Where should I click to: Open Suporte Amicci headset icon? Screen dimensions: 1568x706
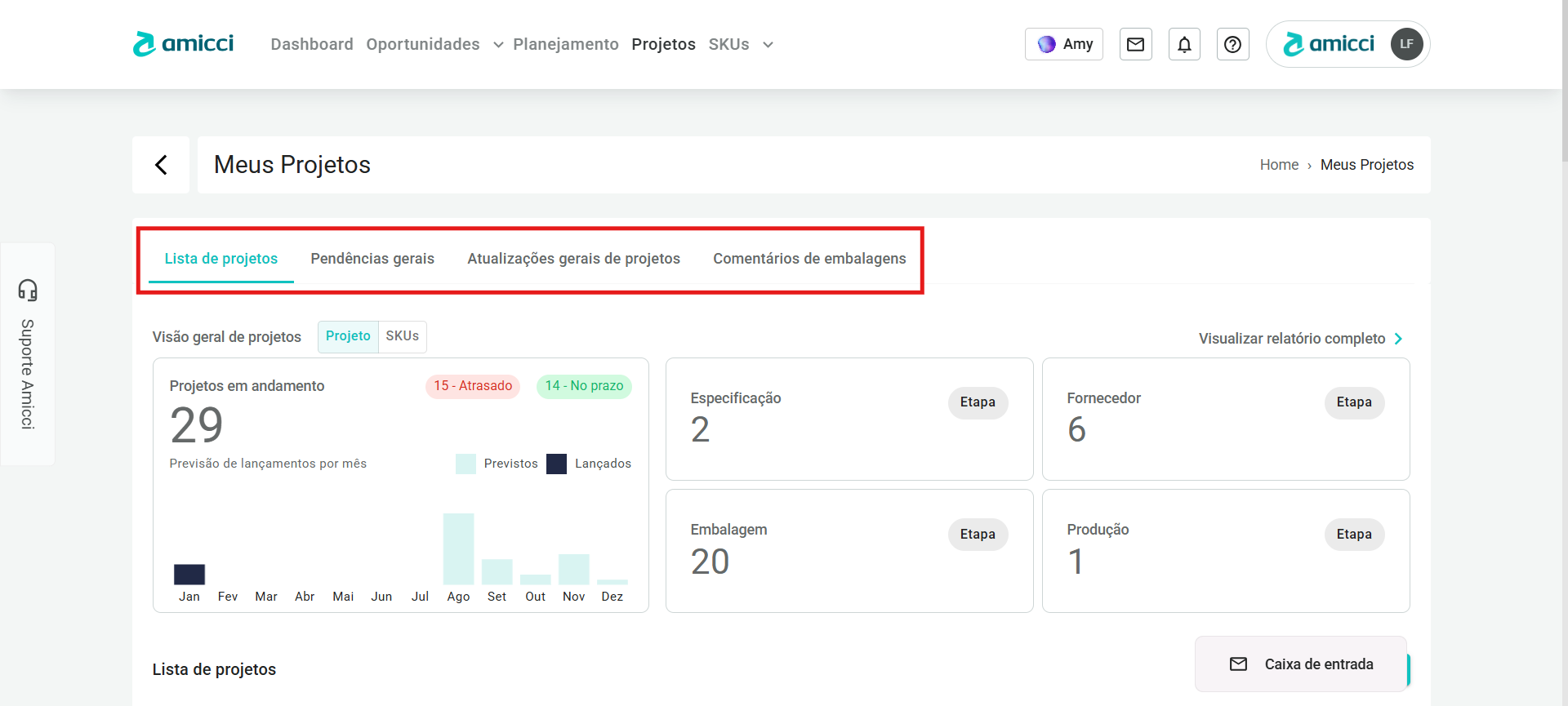28,290
